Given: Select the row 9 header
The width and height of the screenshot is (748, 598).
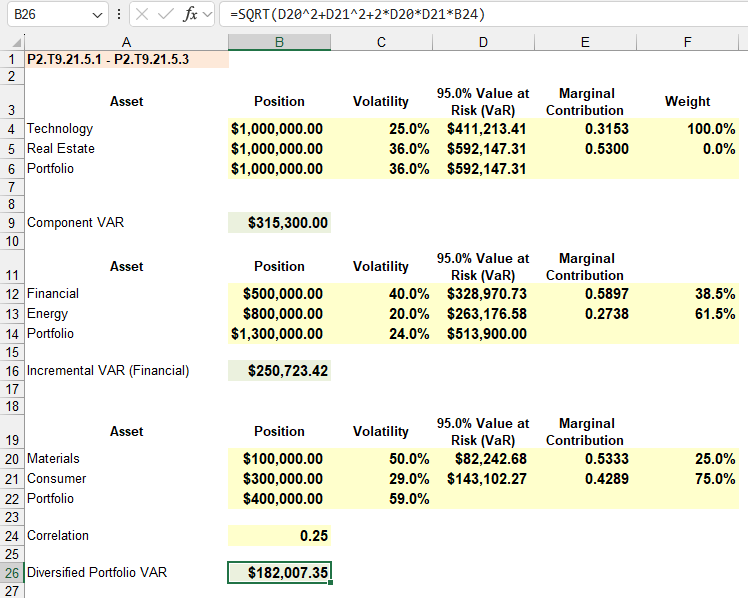Looking at the screenshot, I should click(x=11, y=223).
